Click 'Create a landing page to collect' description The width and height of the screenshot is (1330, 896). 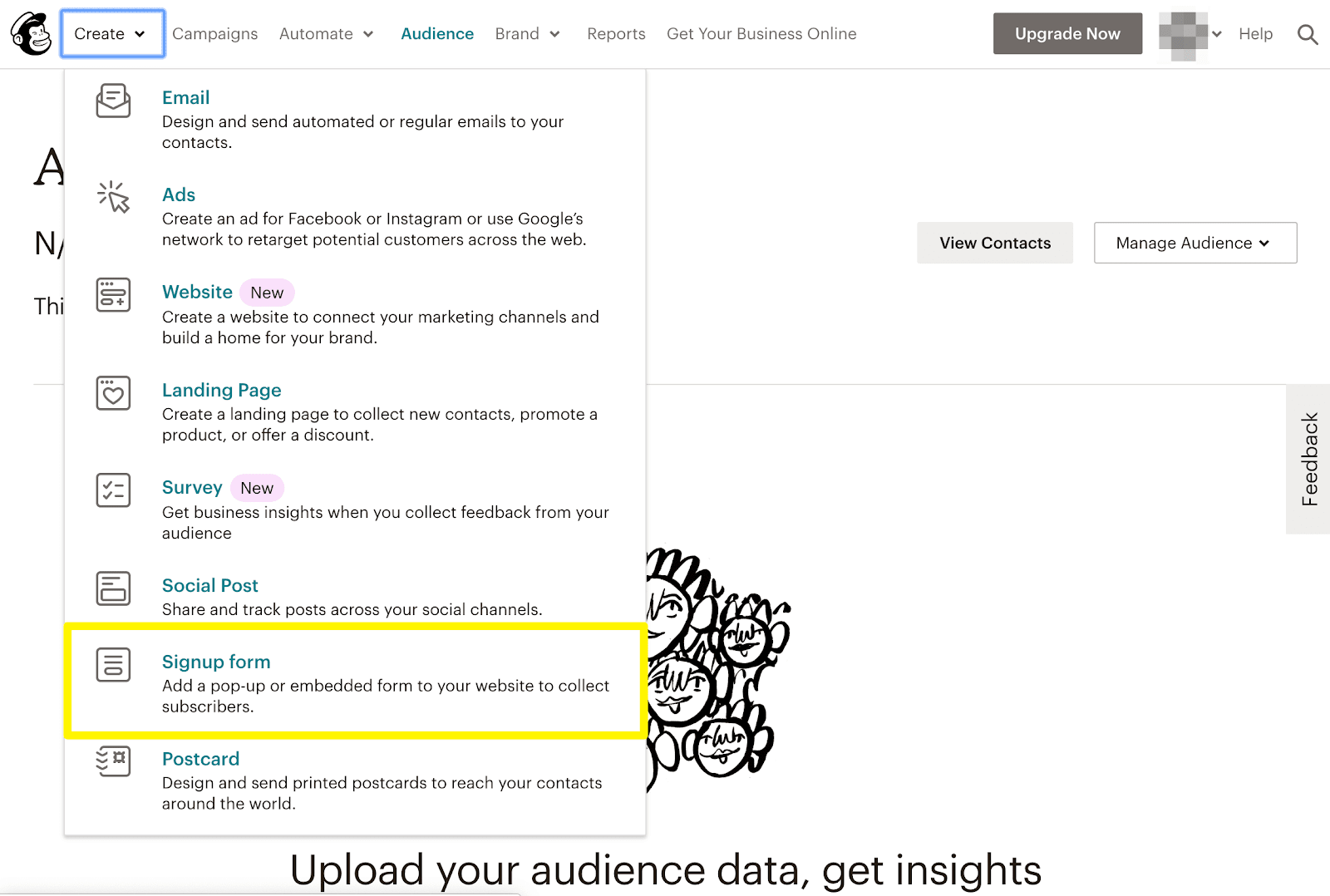click(x=380, y=425)
